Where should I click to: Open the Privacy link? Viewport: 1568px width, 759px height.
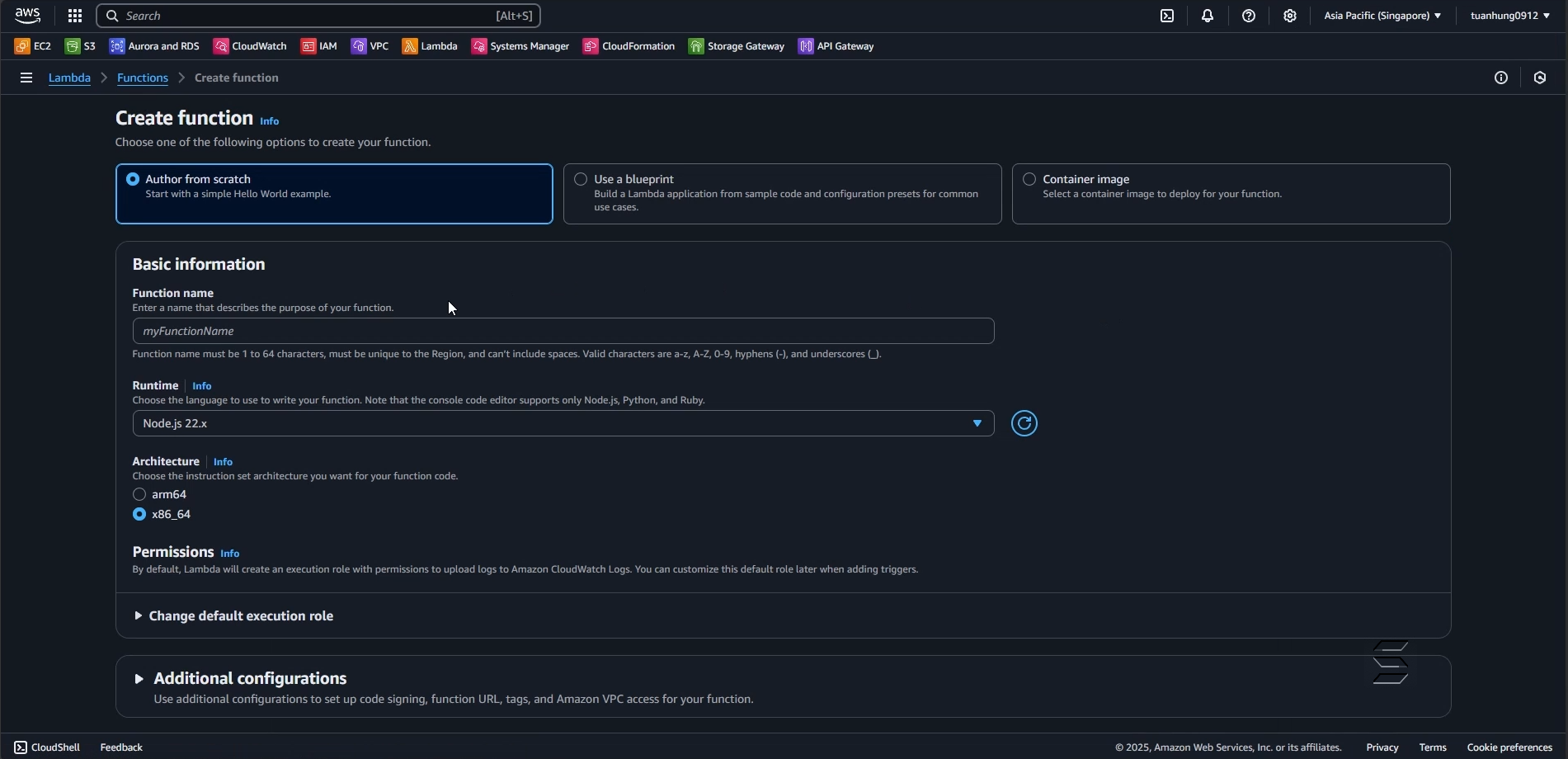coord(1382,747)
